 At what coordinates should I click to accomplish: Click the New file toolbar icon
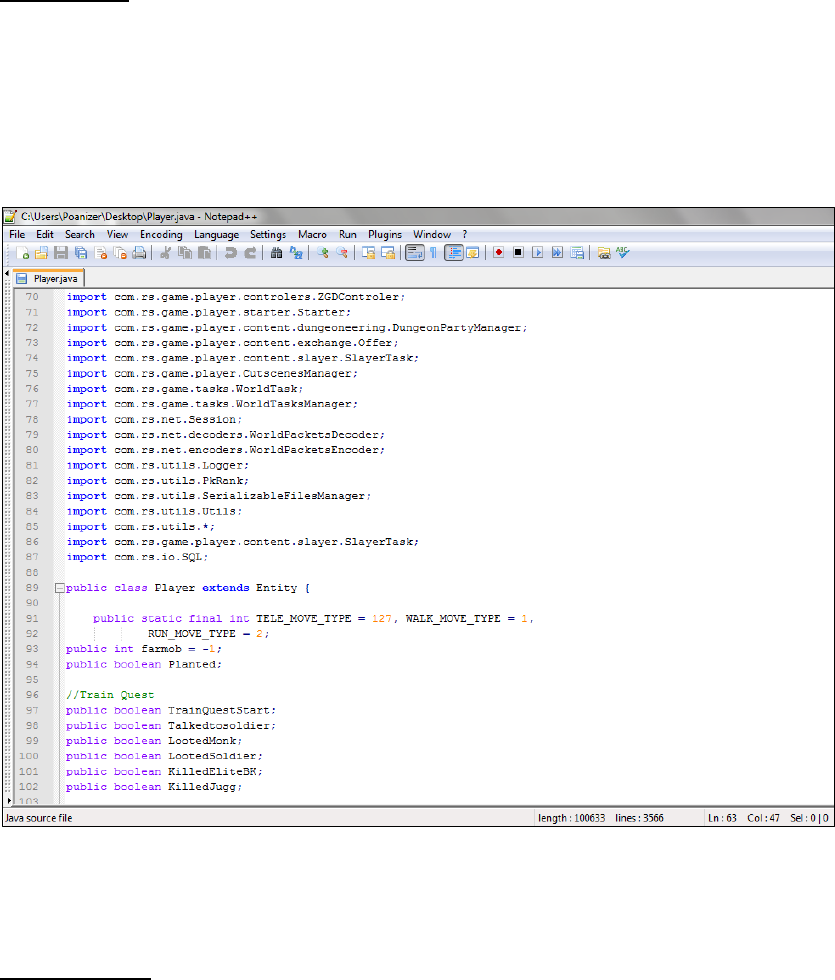click(22, 253)
